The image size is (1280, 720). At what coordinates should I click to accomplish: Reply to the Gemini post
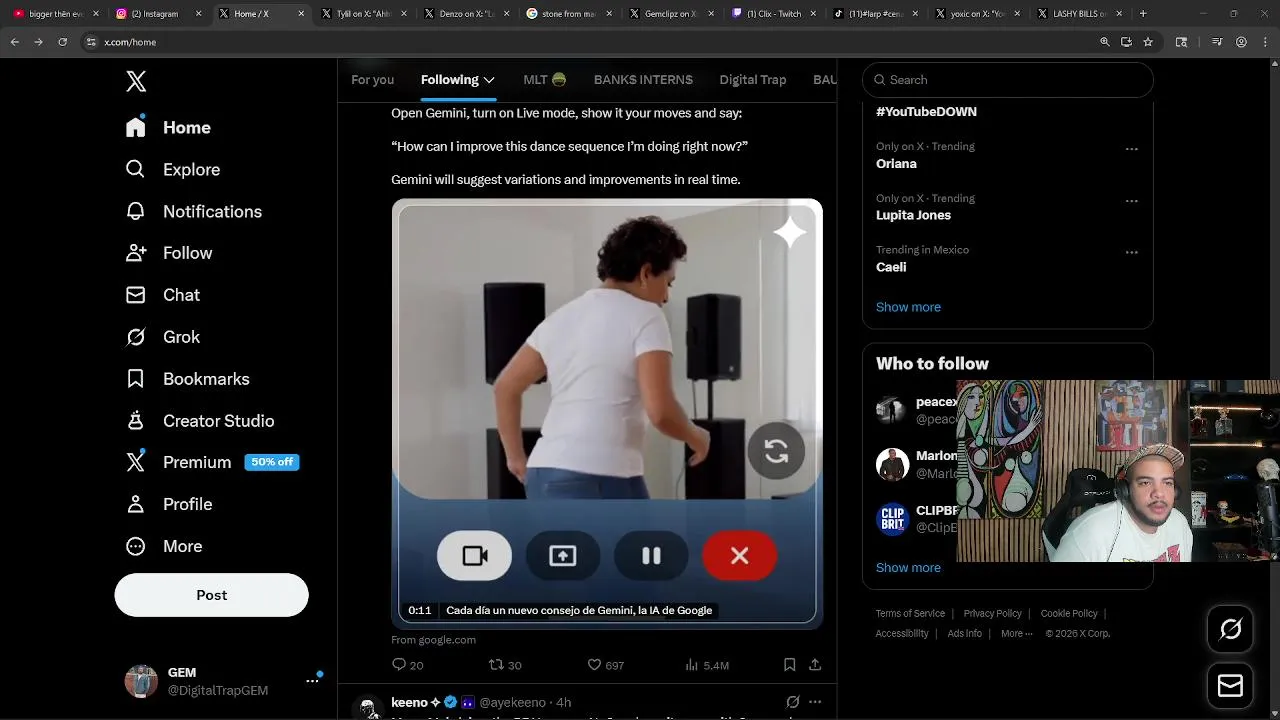(x=407, y=665)
